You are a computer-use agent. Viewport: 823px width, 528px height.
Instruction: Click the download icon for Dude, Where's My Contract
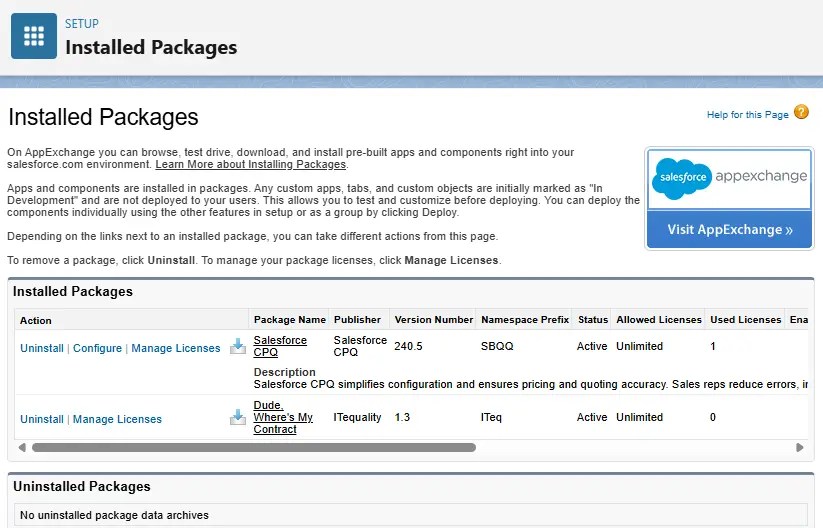click(x=238, y=417)
